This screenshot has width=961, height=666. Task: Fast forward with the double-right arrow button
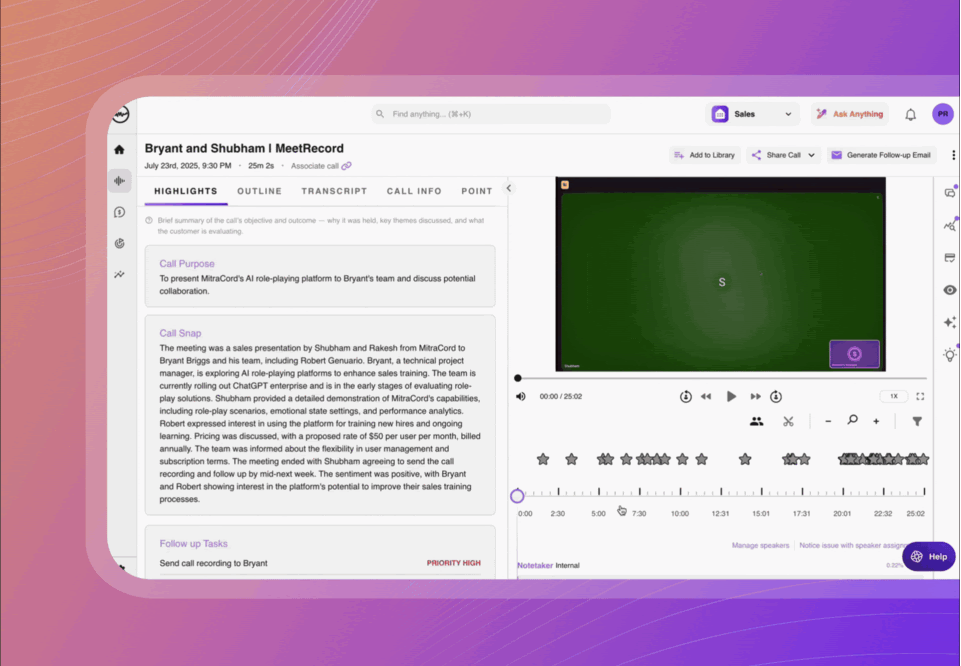(756, 396)
